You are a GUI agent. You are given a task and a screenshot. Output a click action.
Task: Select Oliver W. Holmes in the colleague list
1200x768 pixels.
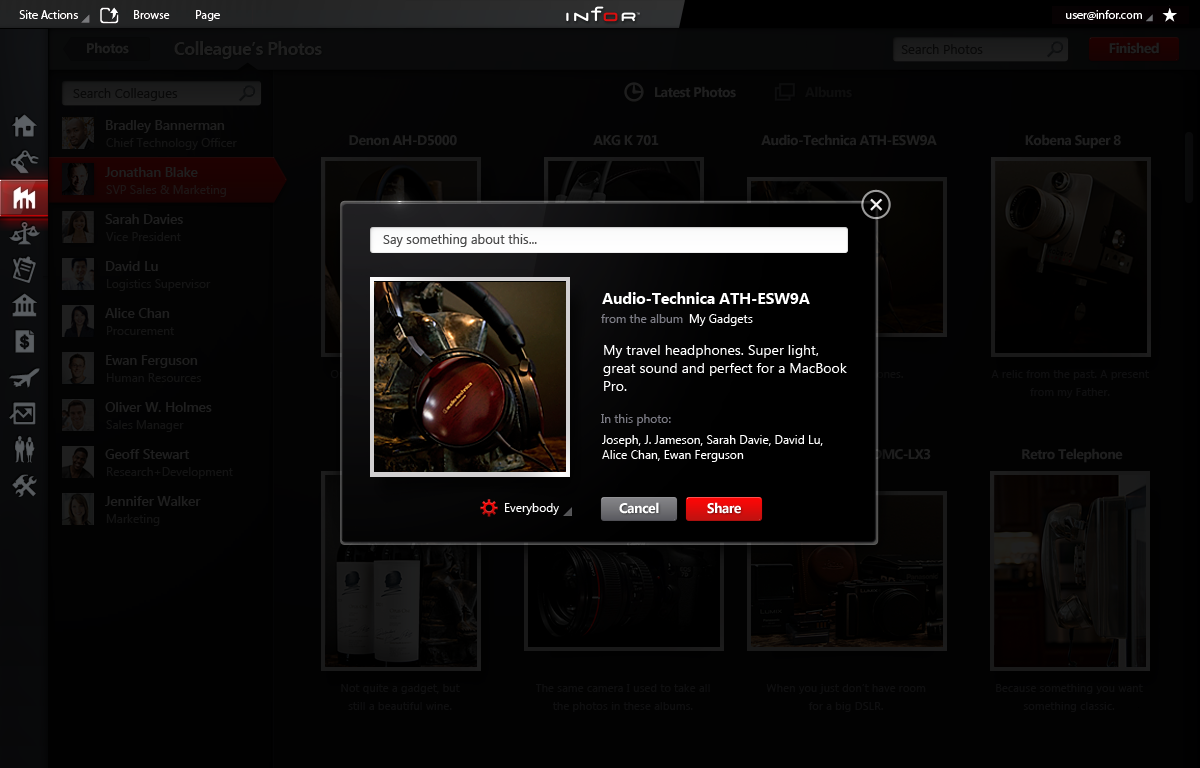click(x=161, y=415)
